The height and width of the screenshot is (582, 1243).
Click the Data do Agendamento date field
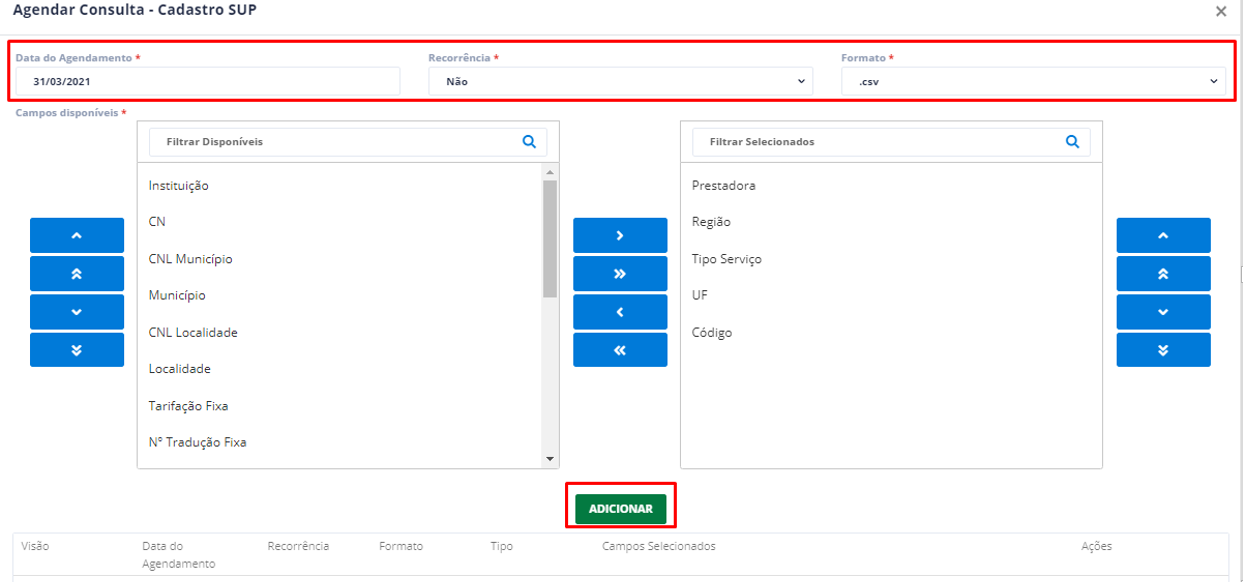pos(208,81)
